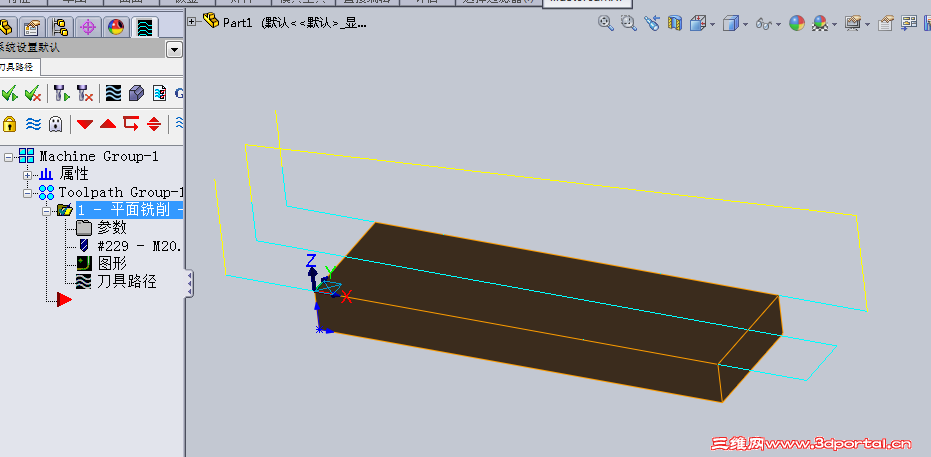Backplot selected operations wave icon
Viewport: 931px width, 457px height.
[113, 94]
